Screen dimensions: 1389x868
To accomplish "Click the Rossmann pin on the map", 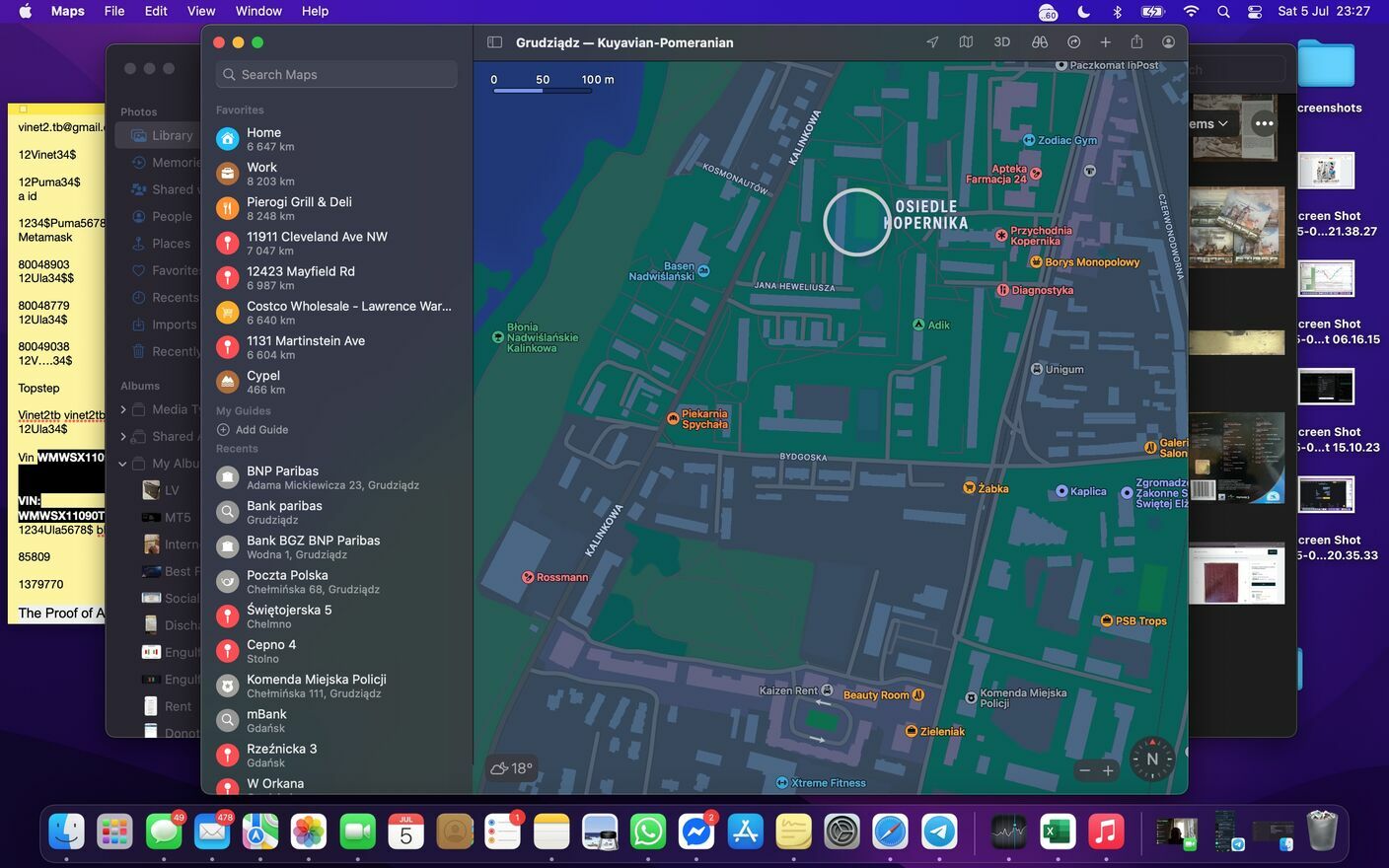I will (529, 577).
